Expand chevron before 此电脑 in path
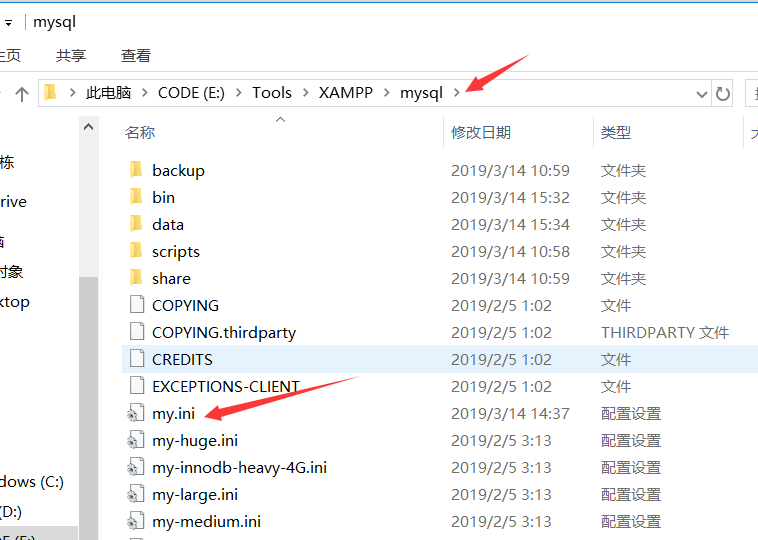Viewport: 758px width, 540px height. pyautogui.click(x=73, y=92)
